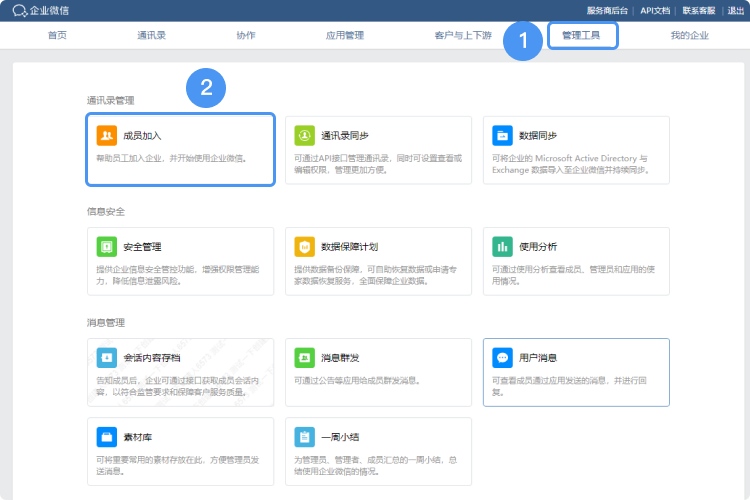Viewport: 750px width, 500px height.
Task: Open 数据保障计划 card title
Action: coord(350,247)
